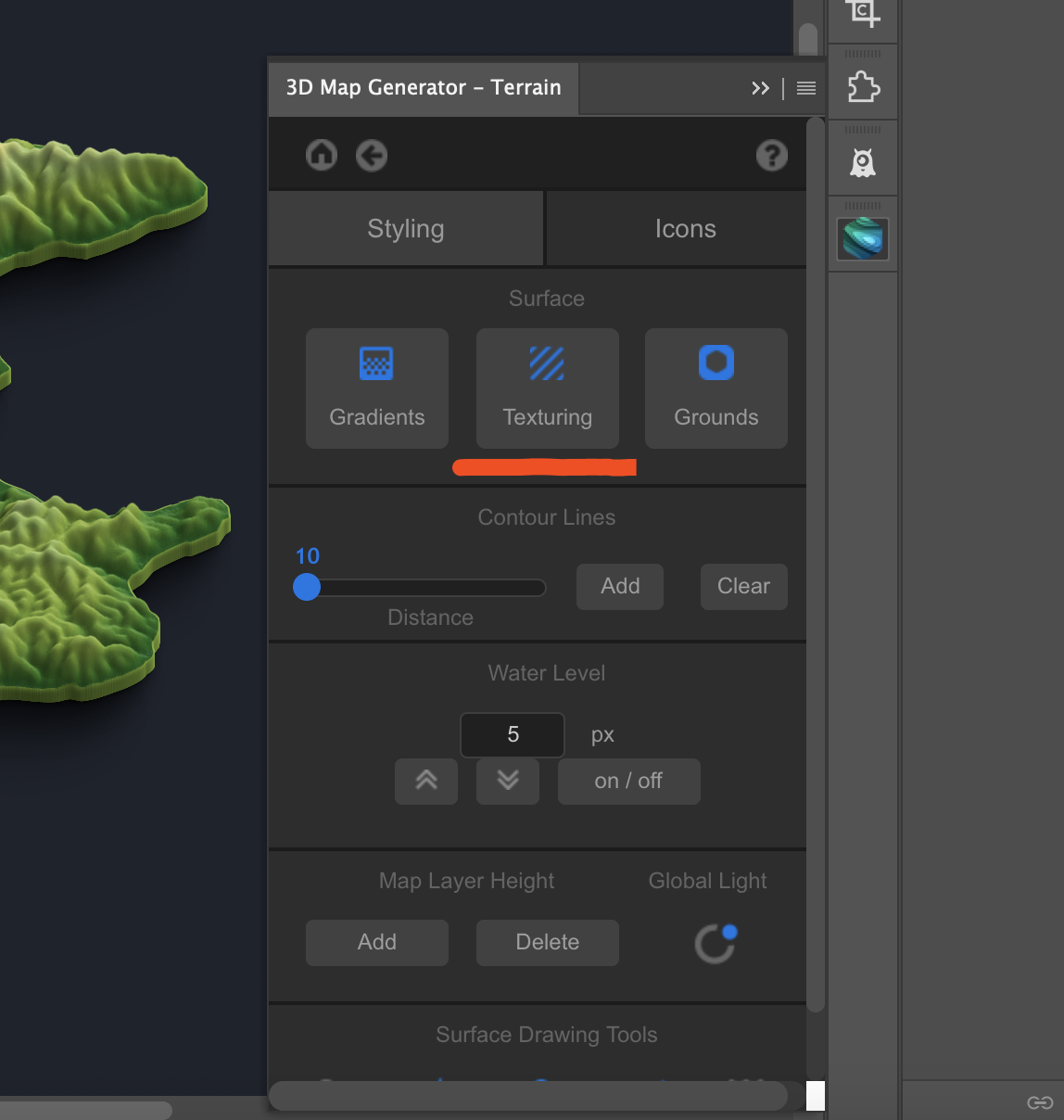Image resolution: width=1064 pixels, height=1120 pixels.
Task: Raise water level with up chevrons
Action: pos(426,781)
